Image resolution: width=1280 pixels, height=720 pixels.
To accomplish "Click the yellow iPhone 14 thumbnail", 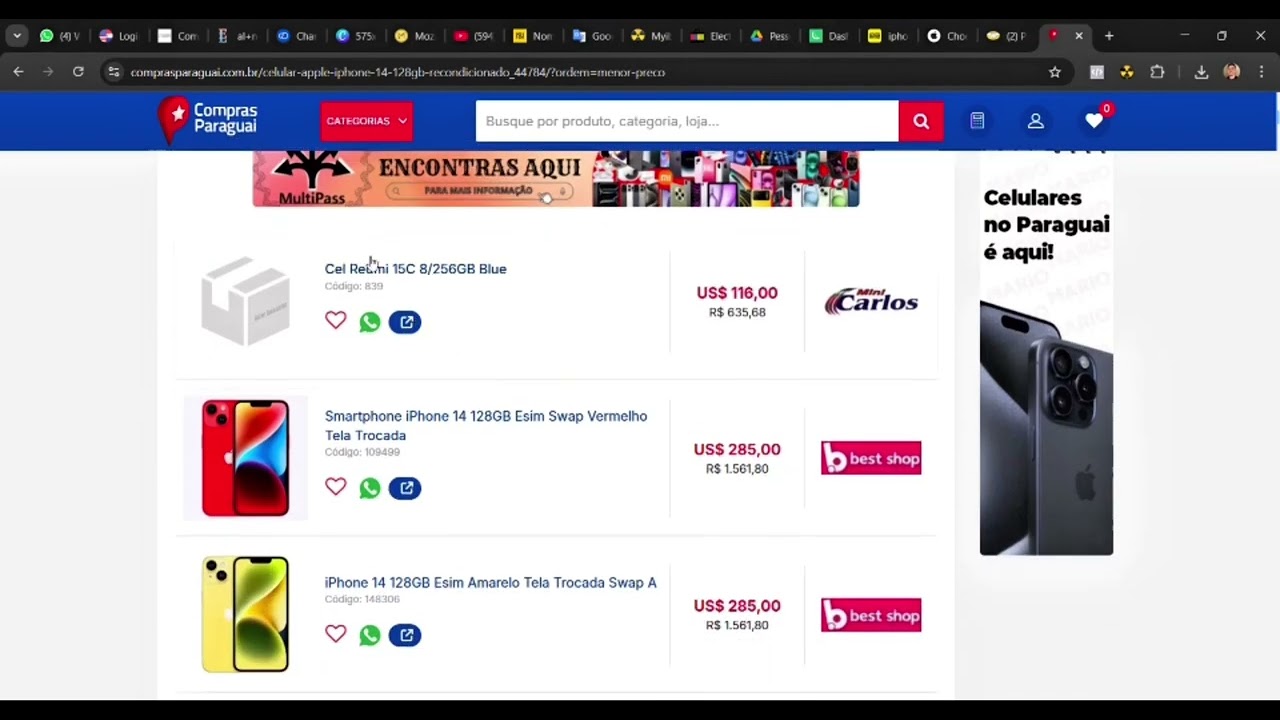I will coord(245,614).
